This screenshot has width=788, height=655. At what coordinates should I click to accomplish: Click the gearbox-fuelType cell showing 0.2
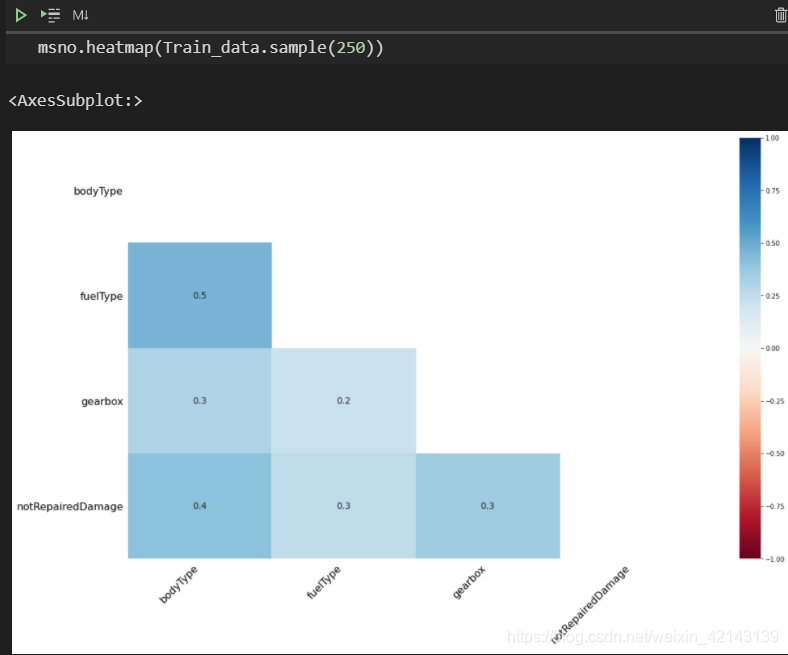pyautogui.click(x=343, y=400)
